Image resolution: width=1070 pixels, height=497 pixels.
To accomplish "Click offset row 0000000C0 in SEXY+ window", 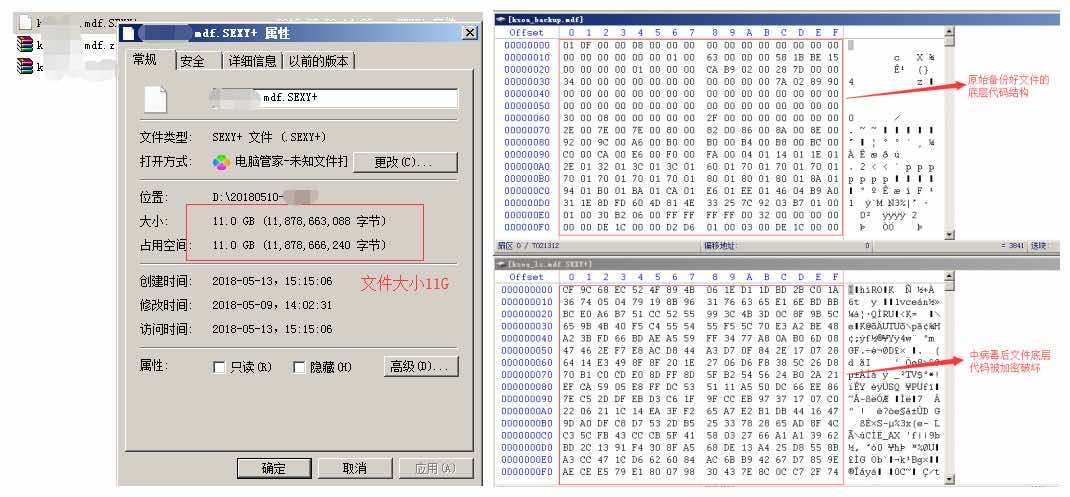I will click(527, 435).
